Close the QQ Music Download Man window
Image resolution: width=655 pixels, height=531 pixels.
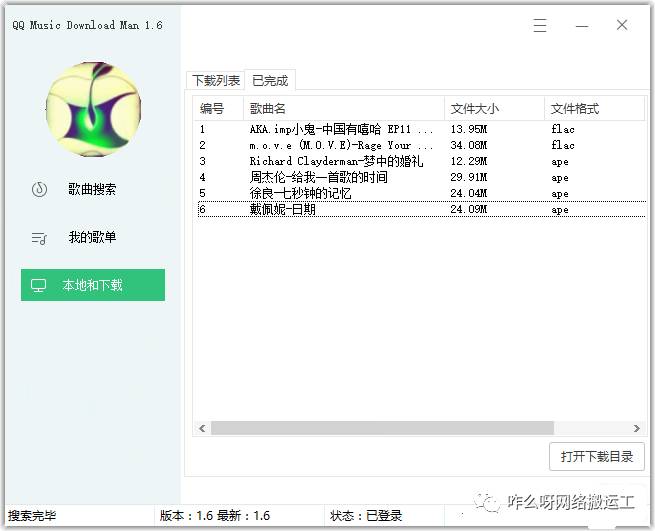point(622,25)
